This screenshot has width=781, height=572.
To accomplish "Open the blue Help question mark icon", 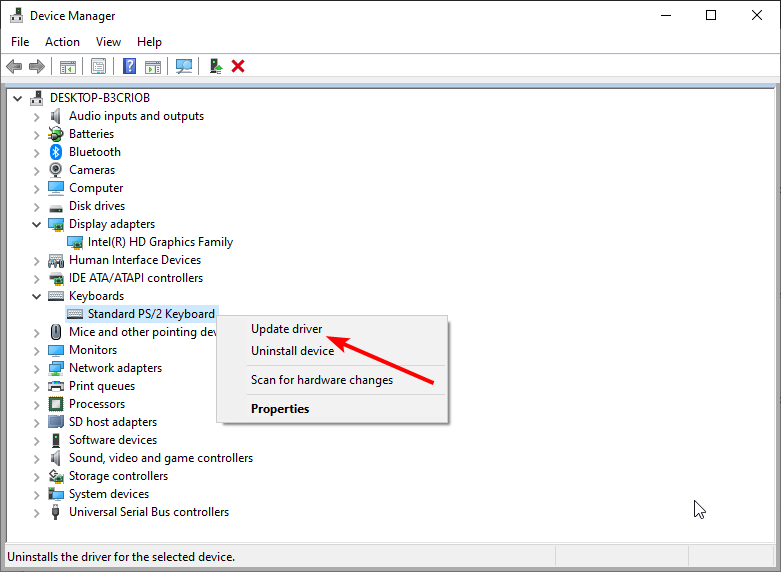I will [130, 66].
